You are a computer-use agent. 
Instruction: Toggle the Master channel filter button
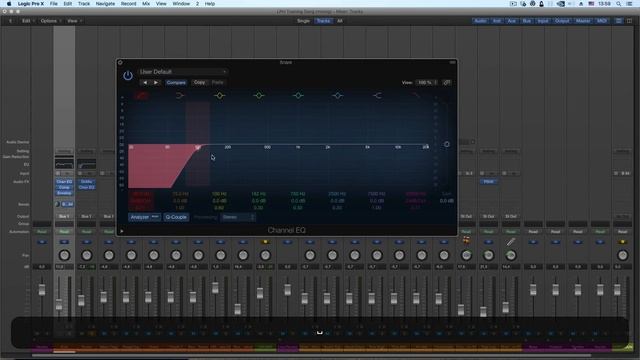[583, 21]
